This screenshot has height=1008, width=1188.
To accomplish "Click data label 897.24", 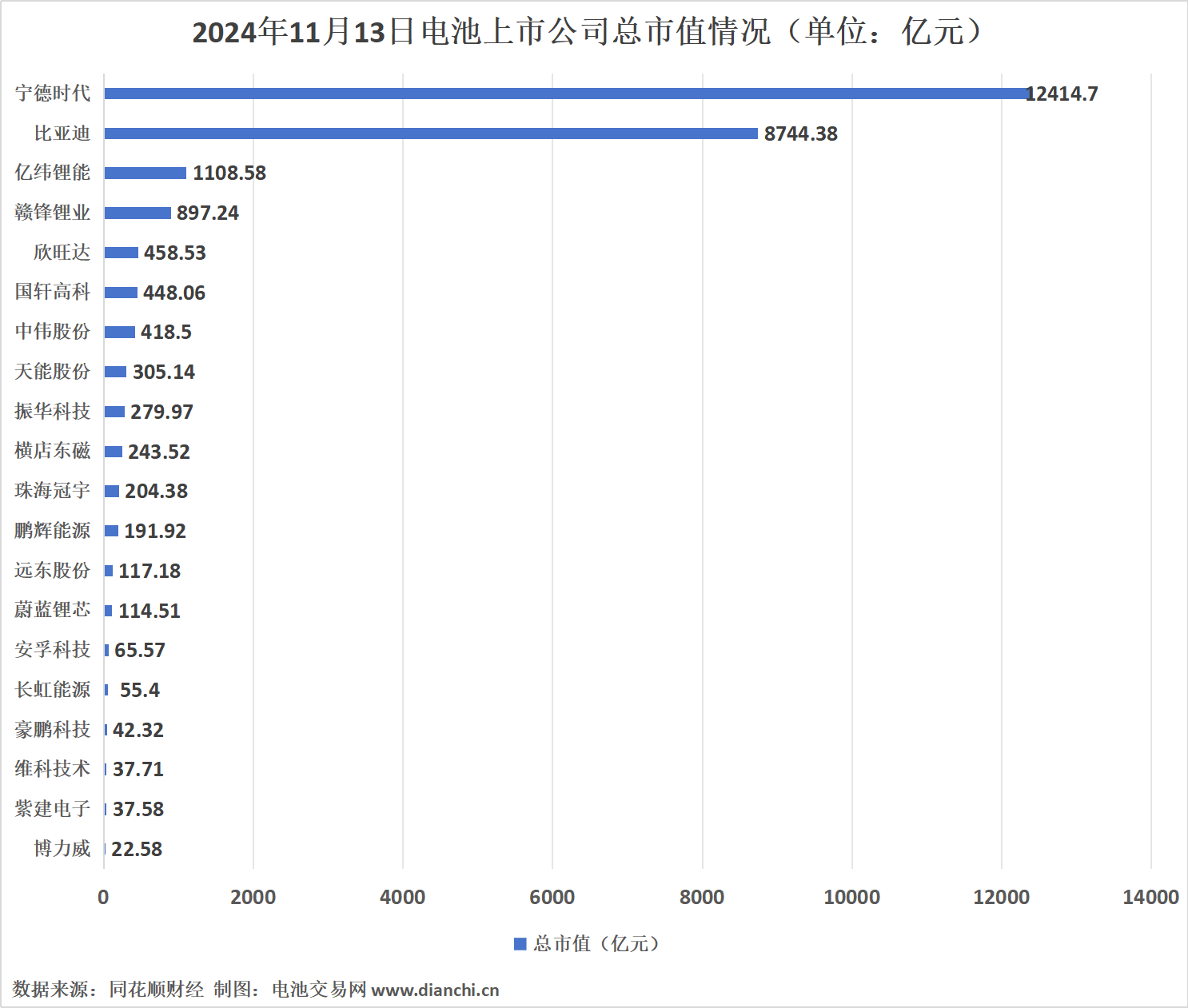I will click(208, 213).
